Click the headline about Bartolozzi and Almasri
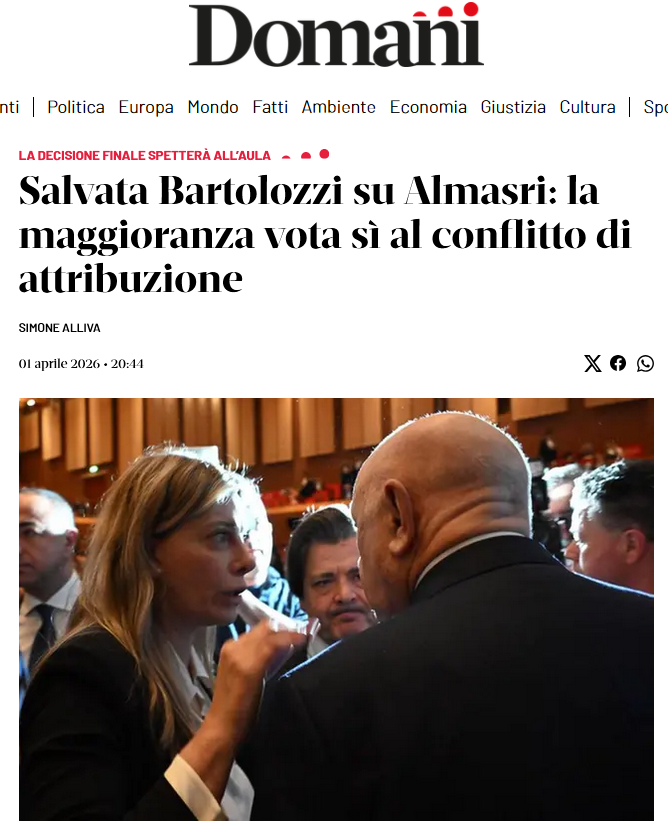This screenshot has width=668, height=823. [x=325, y=234]
